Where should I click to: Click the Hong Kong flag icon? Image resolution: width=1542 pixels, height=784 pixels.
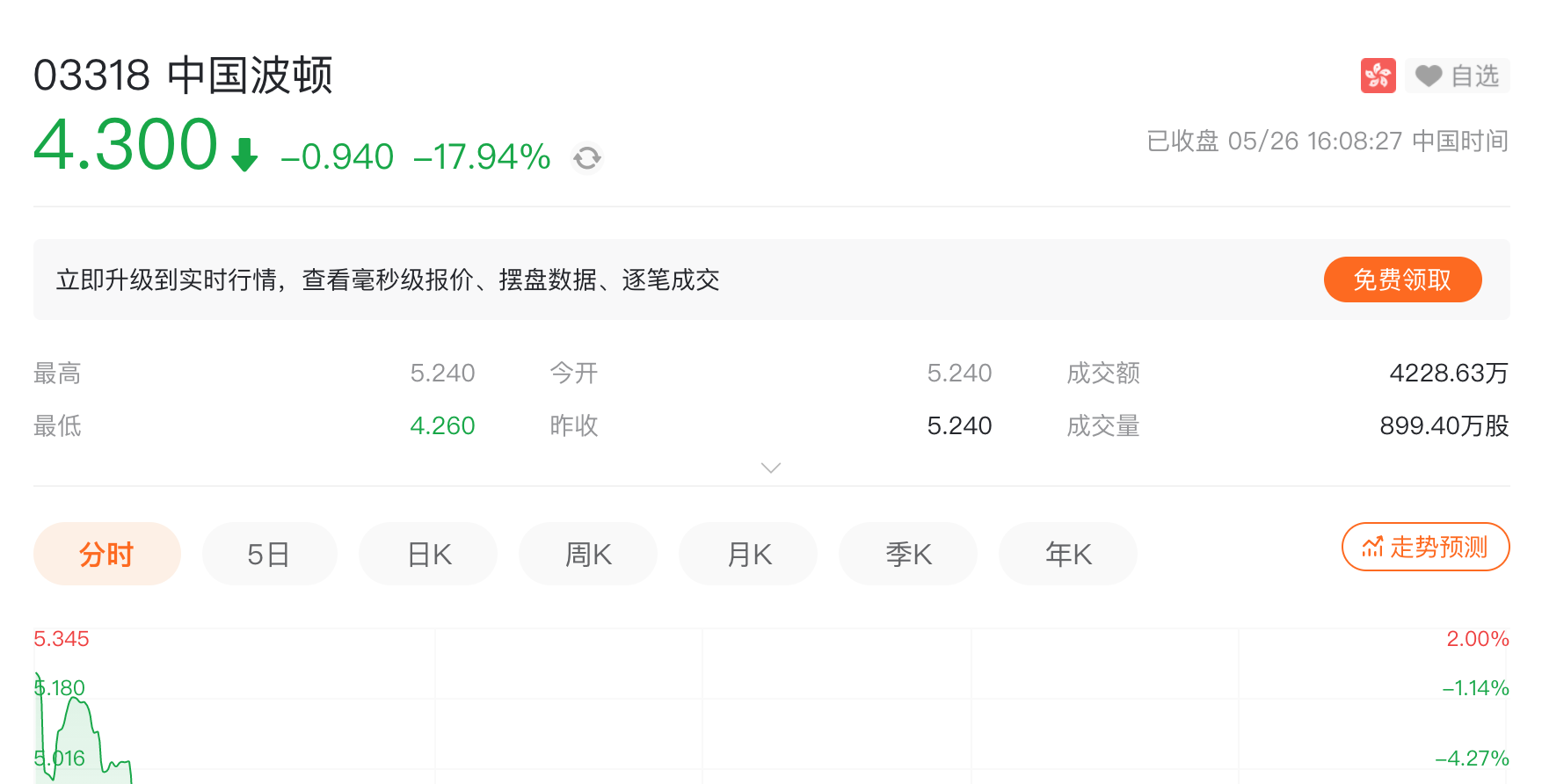1378,76
